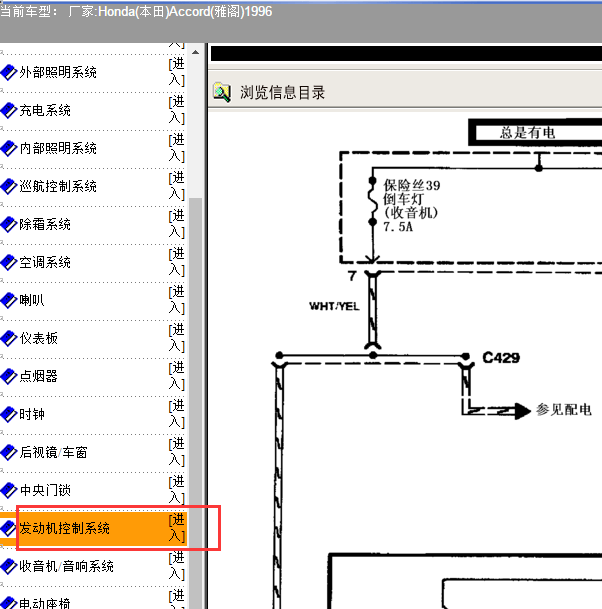This screenshot has width=602, height=609.
Task: Open the 点烟器 entry
Action: pos(38,376)
